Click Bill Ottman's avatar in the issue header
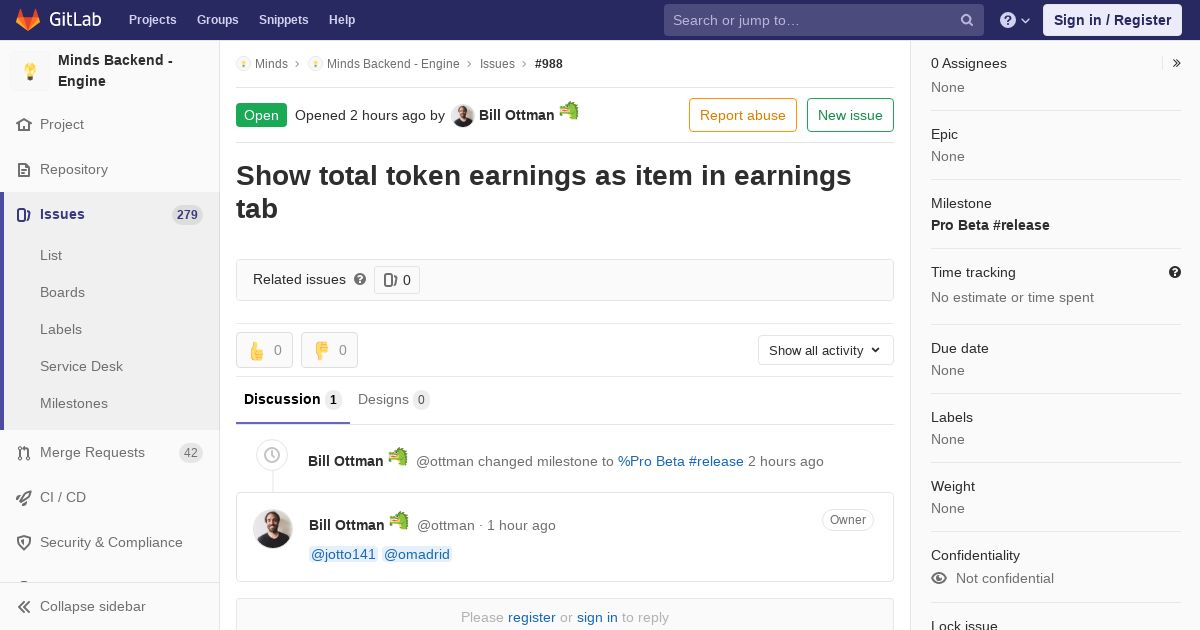 point(462,115)
